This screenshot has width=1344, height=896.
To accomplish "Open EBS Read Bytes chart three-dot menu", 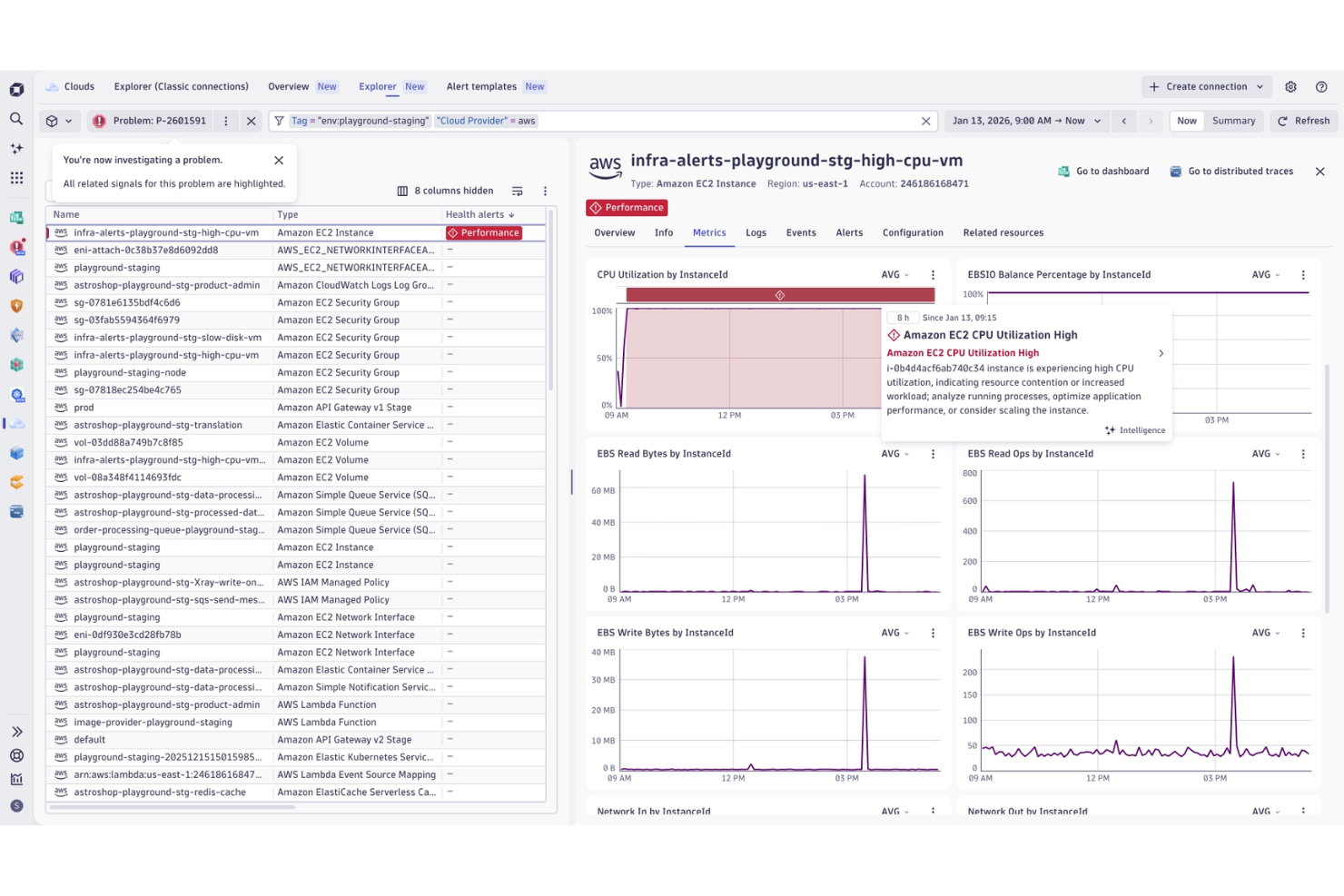I will tap(933, 454).
